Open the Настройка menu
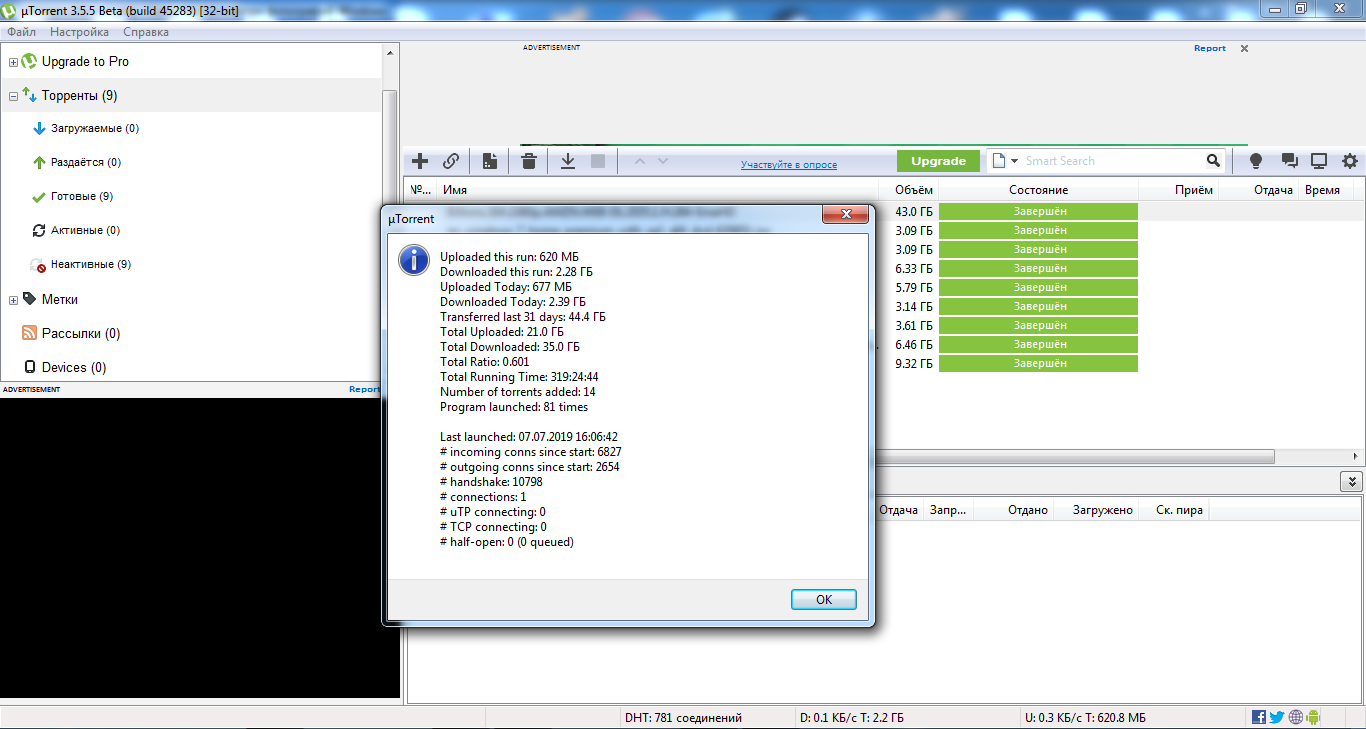1366x729 pixels. (79, 32)
